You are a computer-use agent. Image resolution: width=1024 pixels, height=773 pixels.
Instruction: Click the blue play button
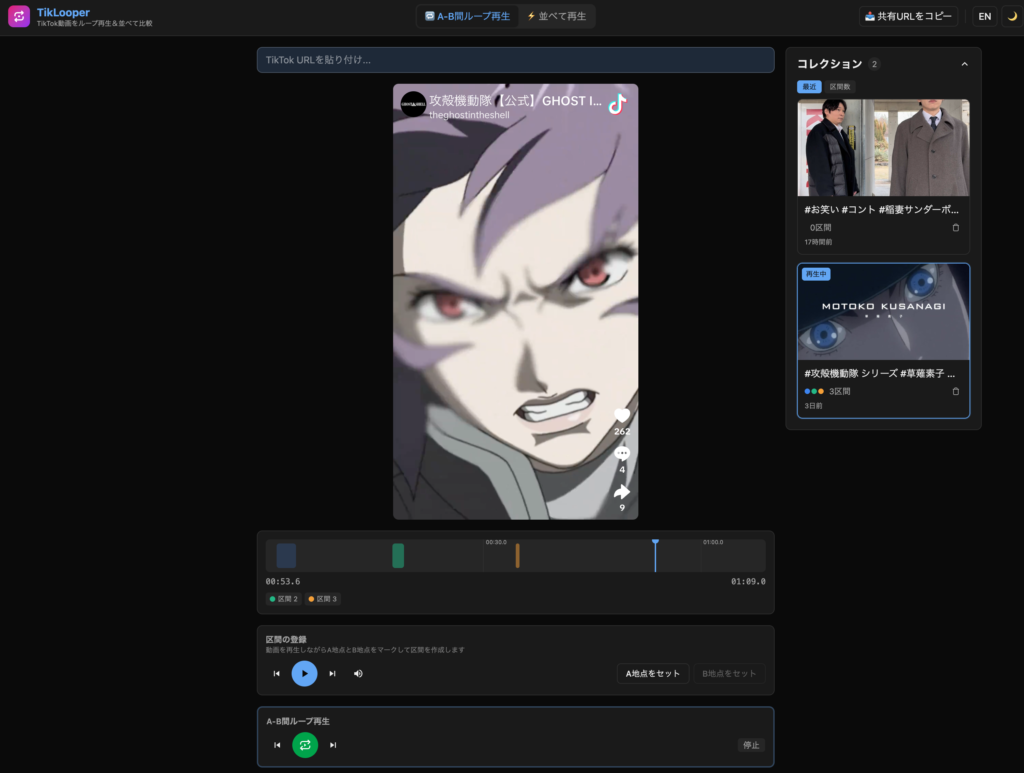point(304,673)
